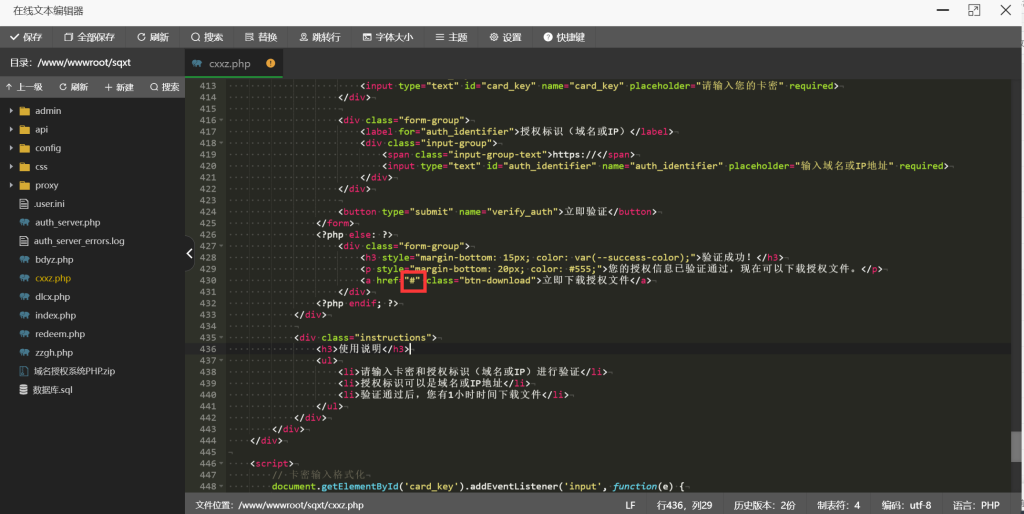
Task: Expand the proxy folder arrow
Action: 11,185
